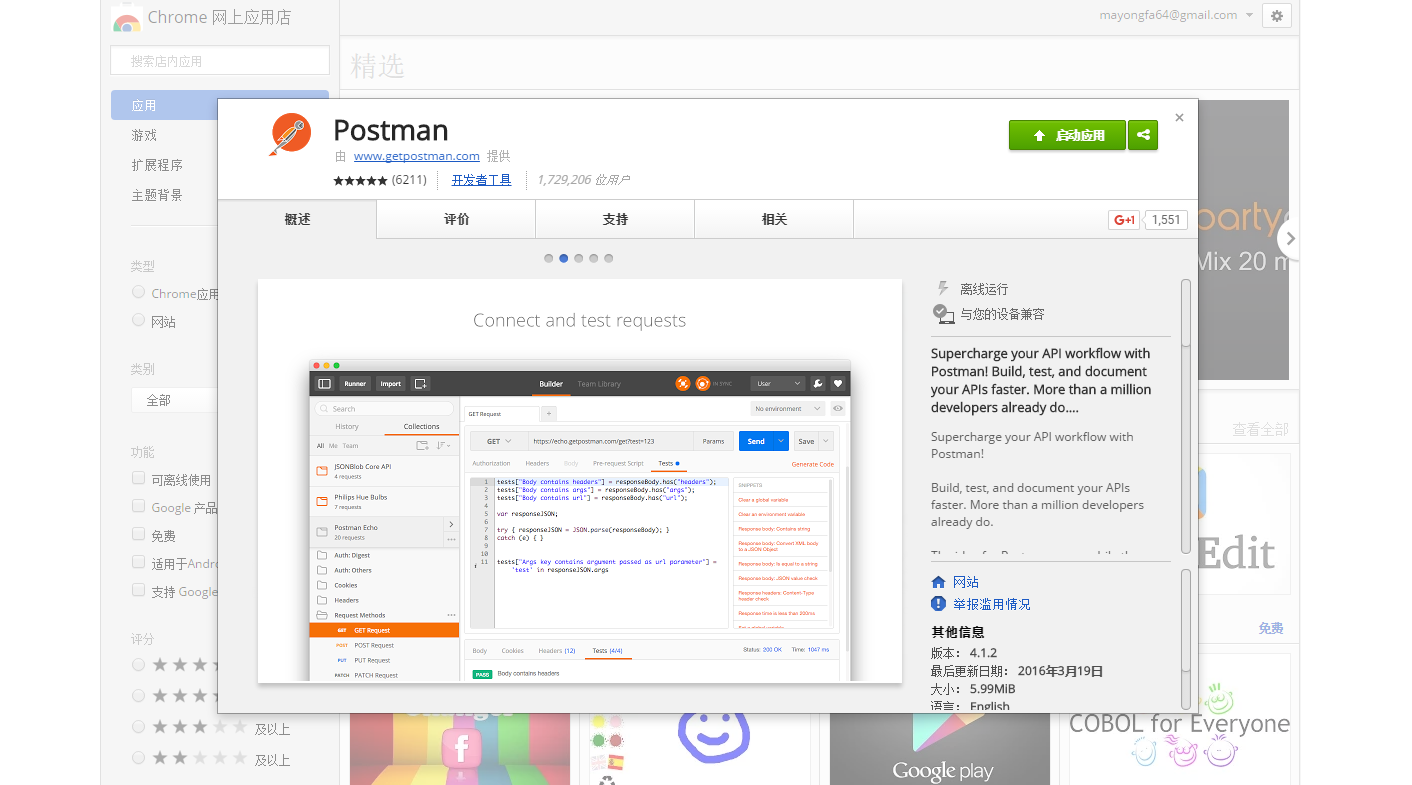Select the third screenshot dot
This screenshot has height=785, width=1412.
click(x=578, y=258)
